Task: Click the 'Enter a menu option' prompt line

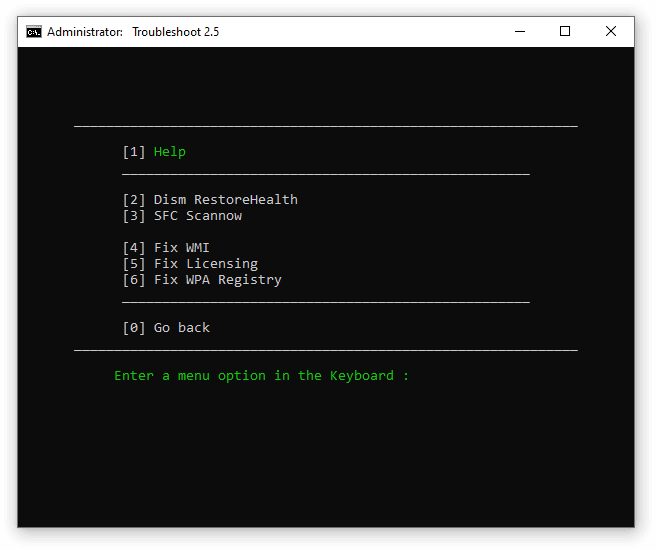Action: click(261, 376)
